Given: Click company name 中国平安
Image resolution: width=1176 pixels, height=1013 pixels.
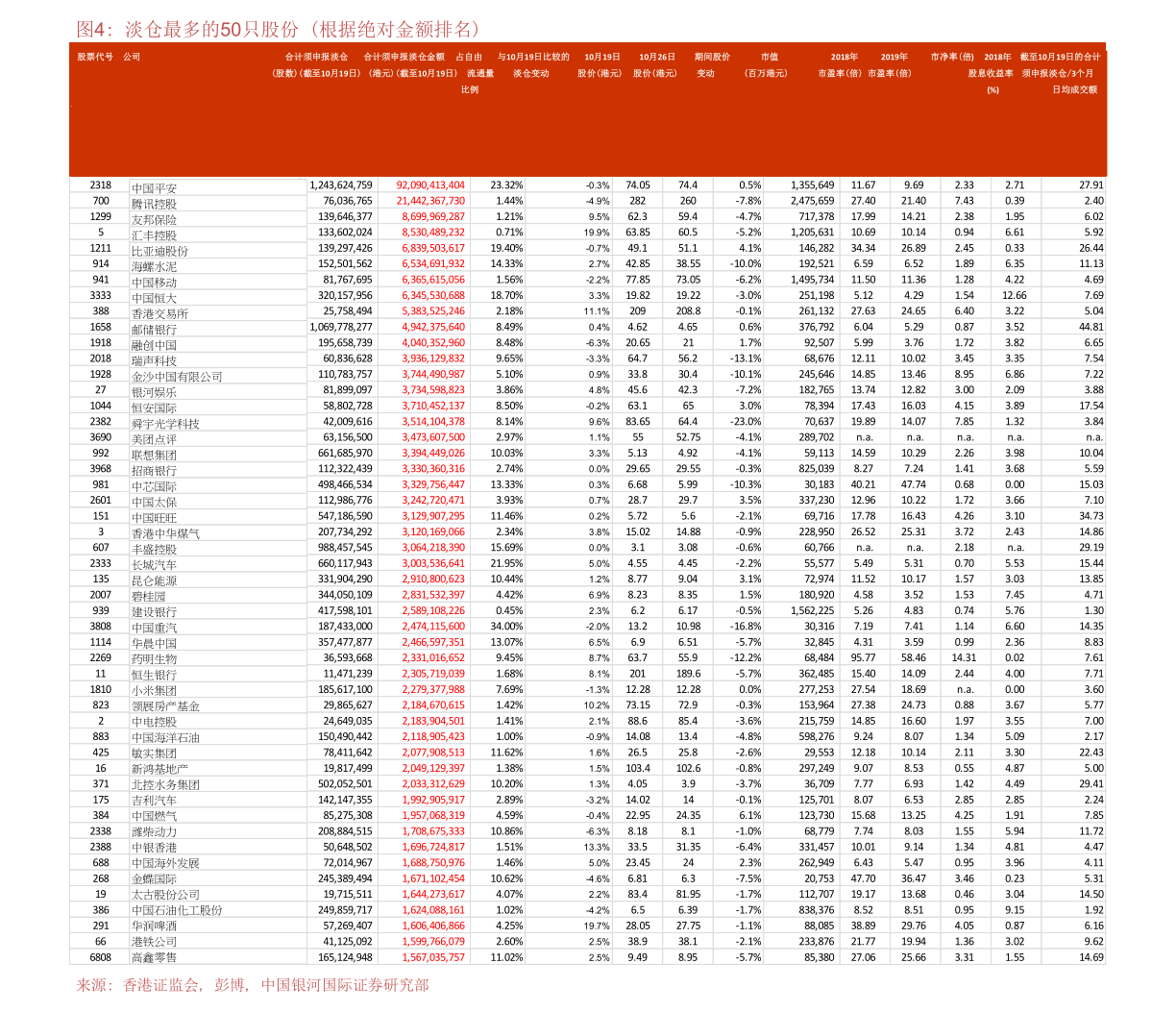Looking at the screenshot, I should tap(155, 188).
